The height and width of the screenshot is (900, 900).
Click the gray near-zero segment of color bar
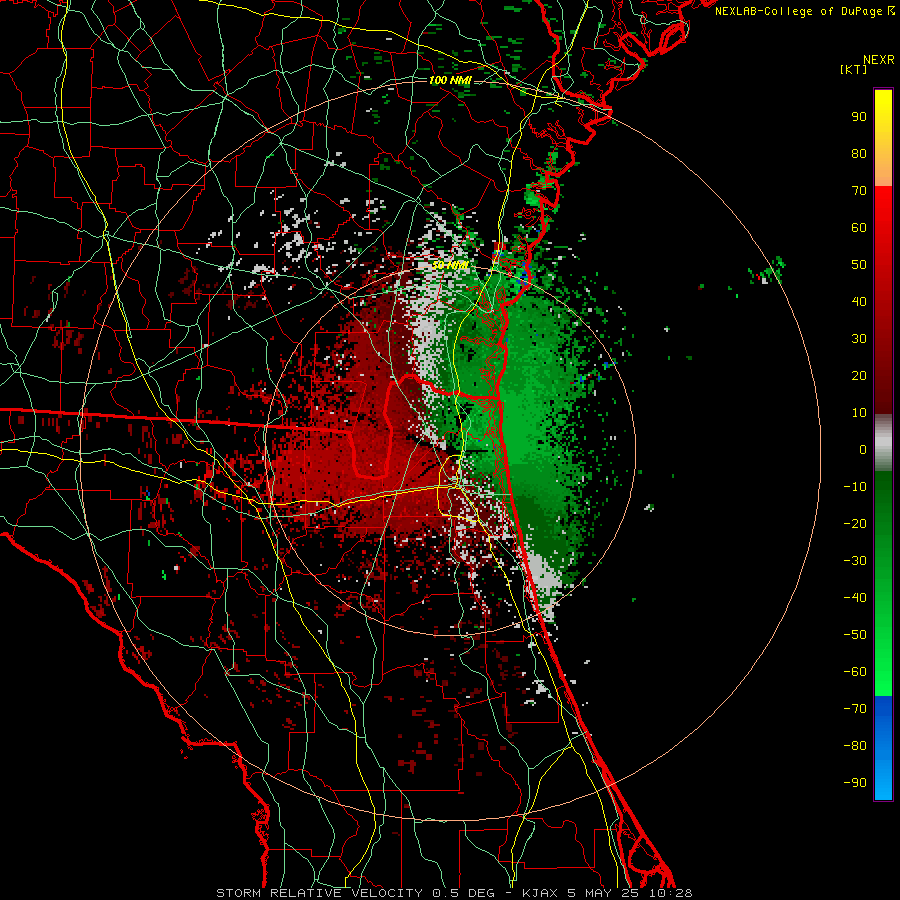pyautogui.click(x=883, y=443)
